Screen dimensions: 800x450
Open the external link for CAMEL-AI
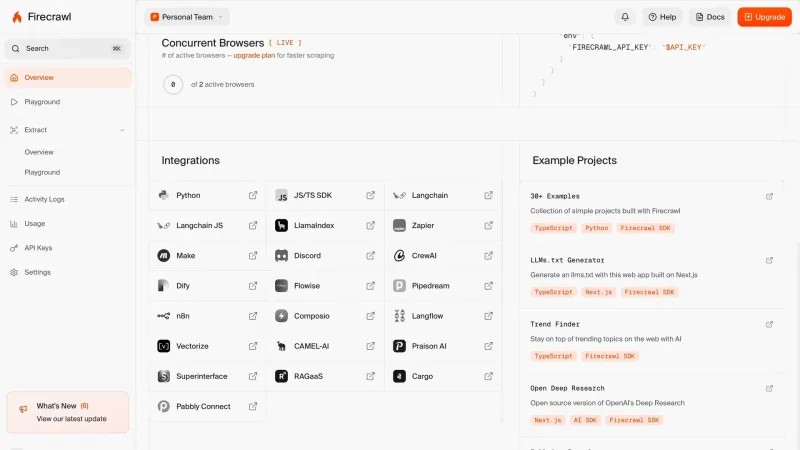tap(370, 346)
